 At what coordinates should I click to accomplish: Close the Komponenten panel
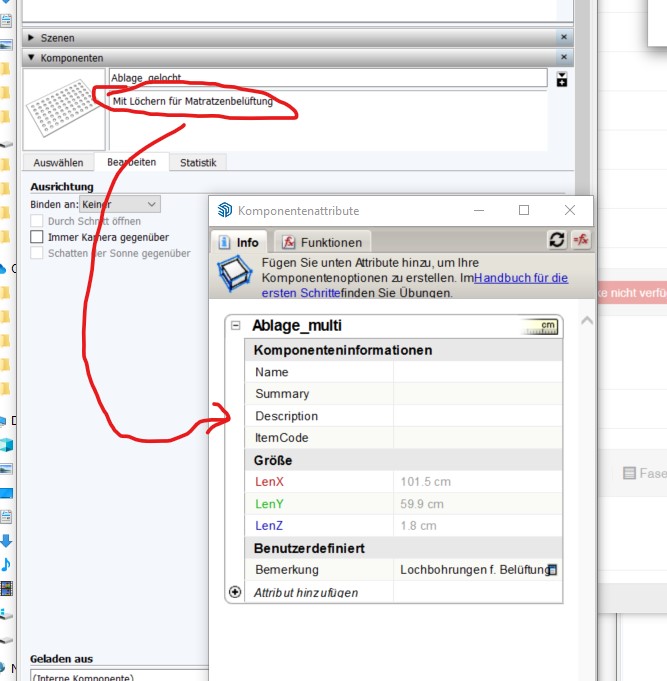[564, 58]
